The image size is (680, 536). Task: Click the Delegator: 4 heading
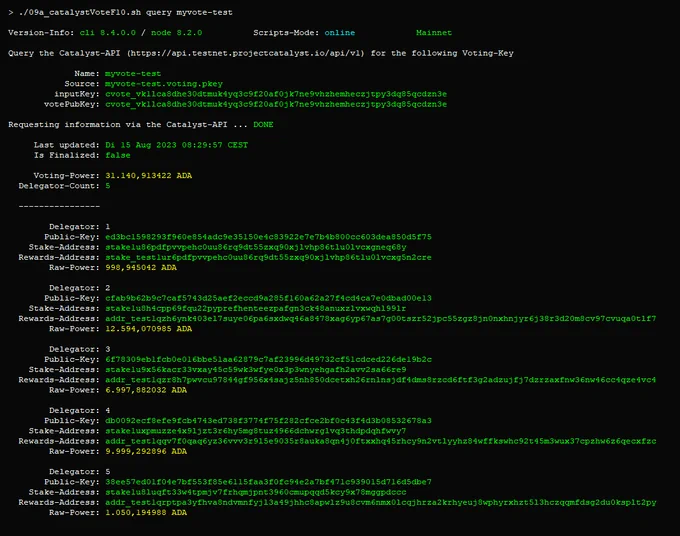click(x=79, y=410)
